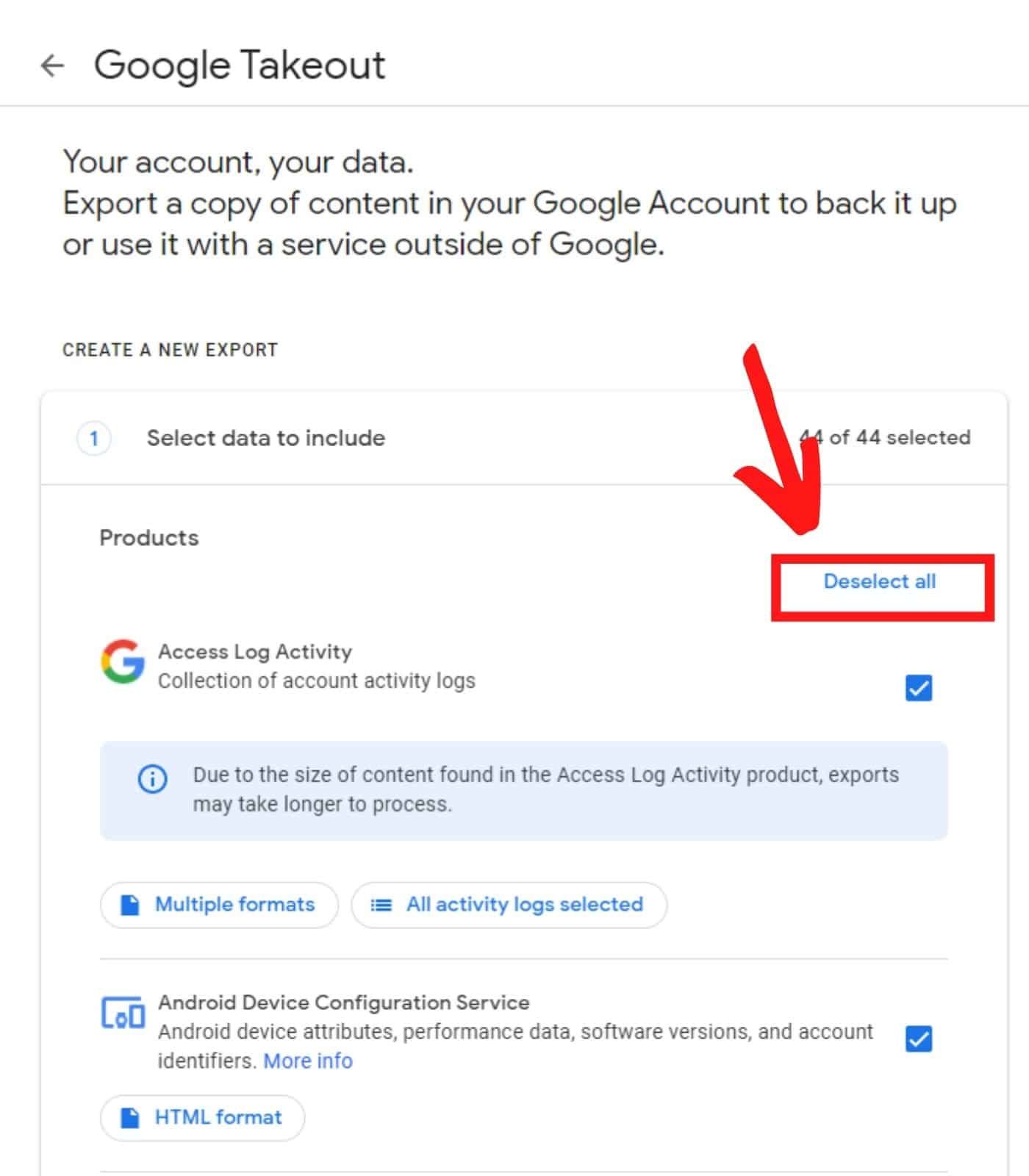Click the Android Device Configuration devices icon

pos(123,1013)
